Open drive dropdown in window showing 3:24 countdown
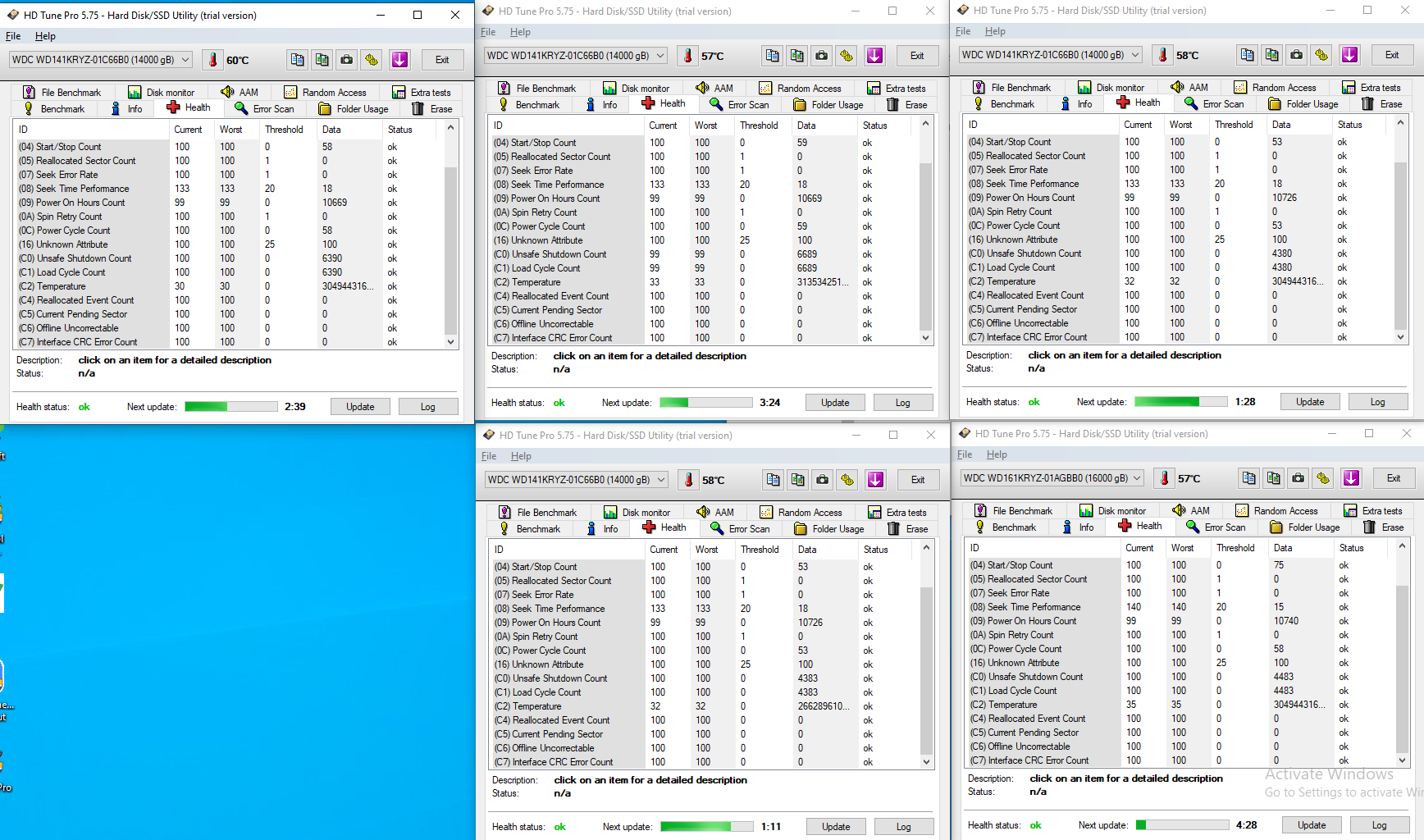 point(660,56)
